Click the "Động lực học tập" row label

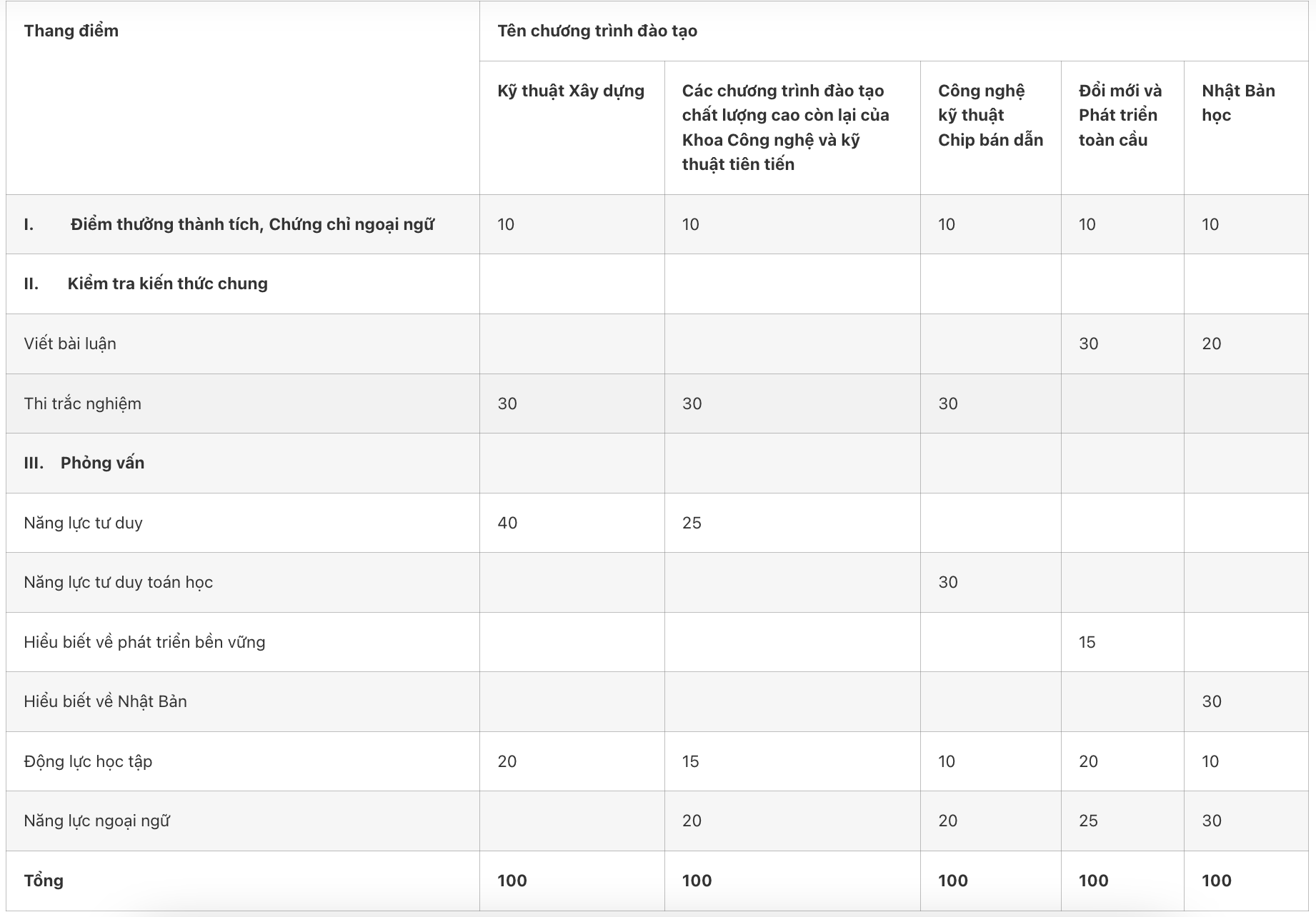88,761
